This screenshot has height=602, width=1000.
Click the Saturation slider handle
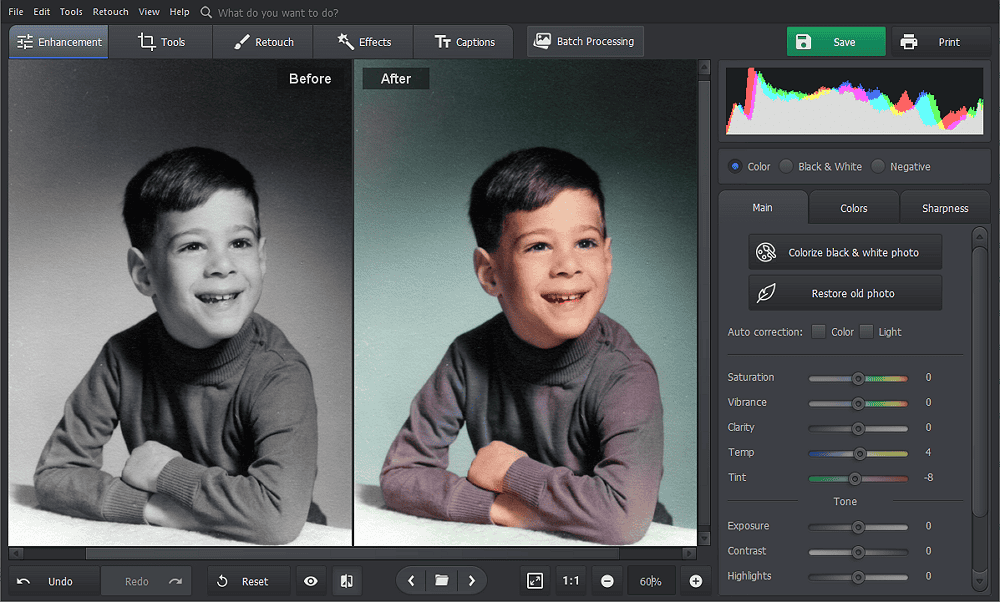pos(857,378)
